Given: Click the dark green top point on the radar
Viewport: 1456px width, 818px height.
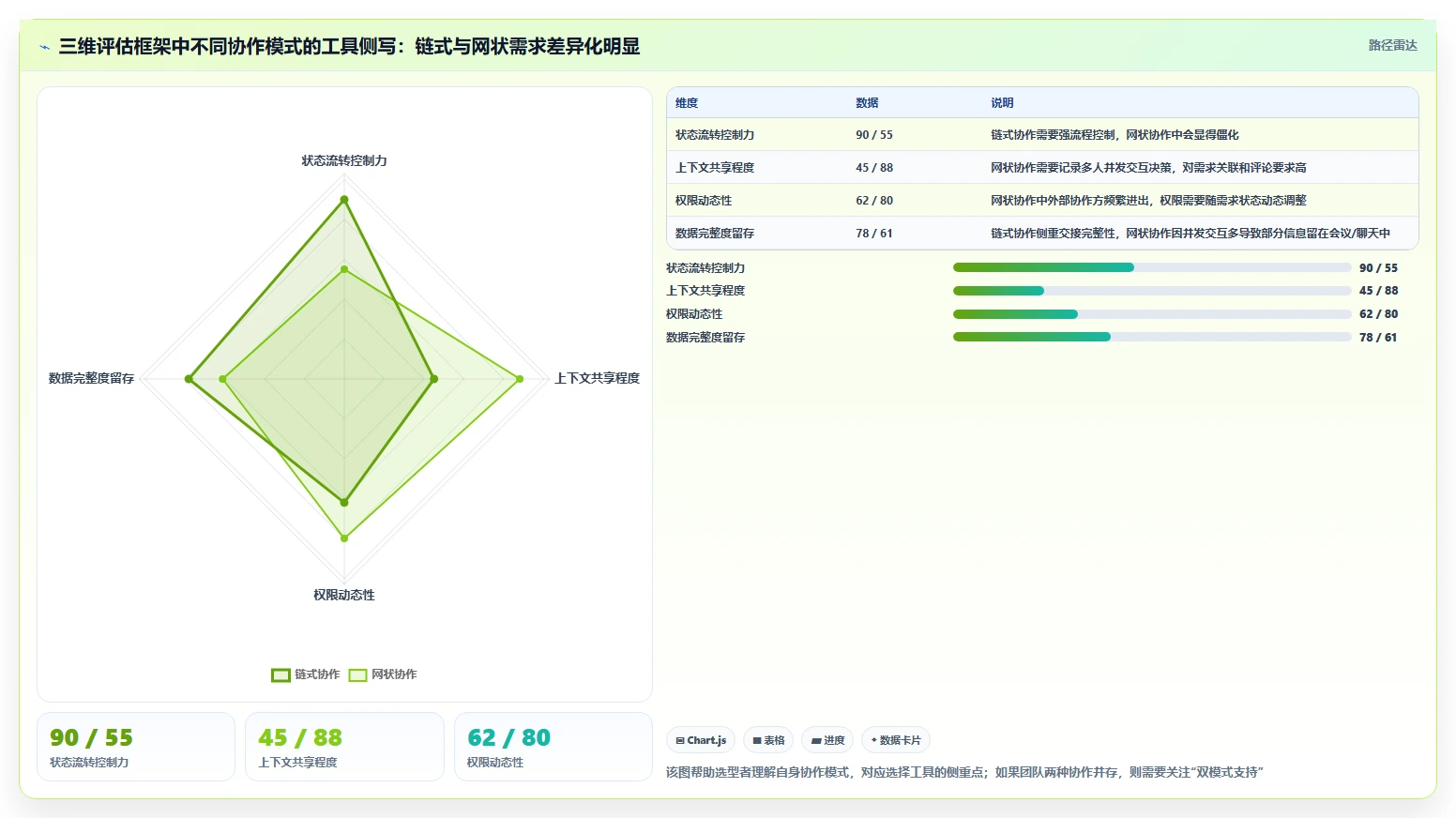Looking at the screenshot, I should coord(344,199).
